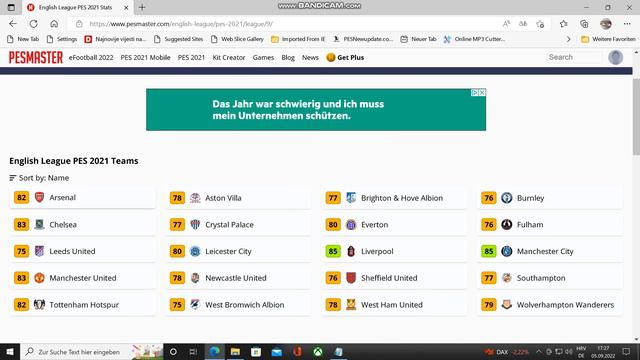This screenshot has width=640, height=360.
Task: Open the Liverpool team crest
Action: (351, 251)
